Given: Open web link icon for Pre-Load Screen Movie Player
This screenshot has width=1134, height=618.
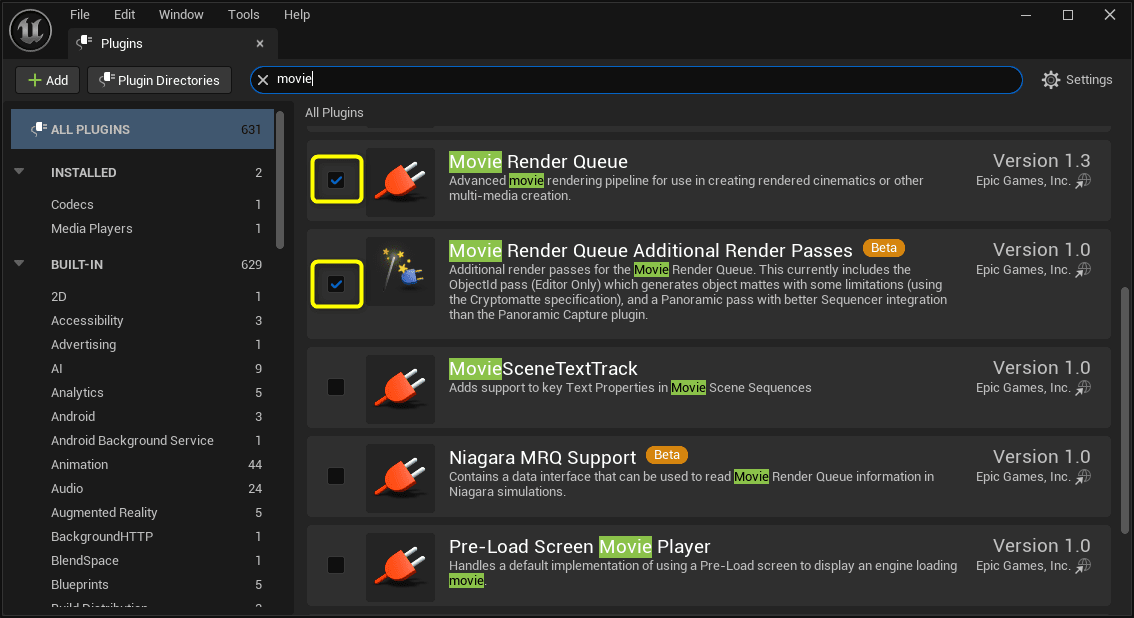Looking at the screenshot, I should coord(1083,565).
